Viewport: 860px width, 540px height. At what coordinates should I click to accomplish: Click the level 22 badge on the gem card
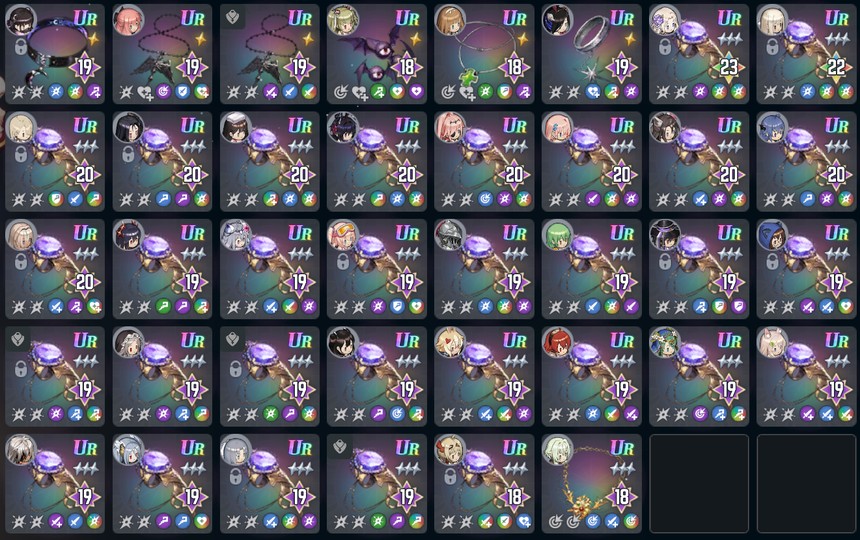(x=836, y=67)
